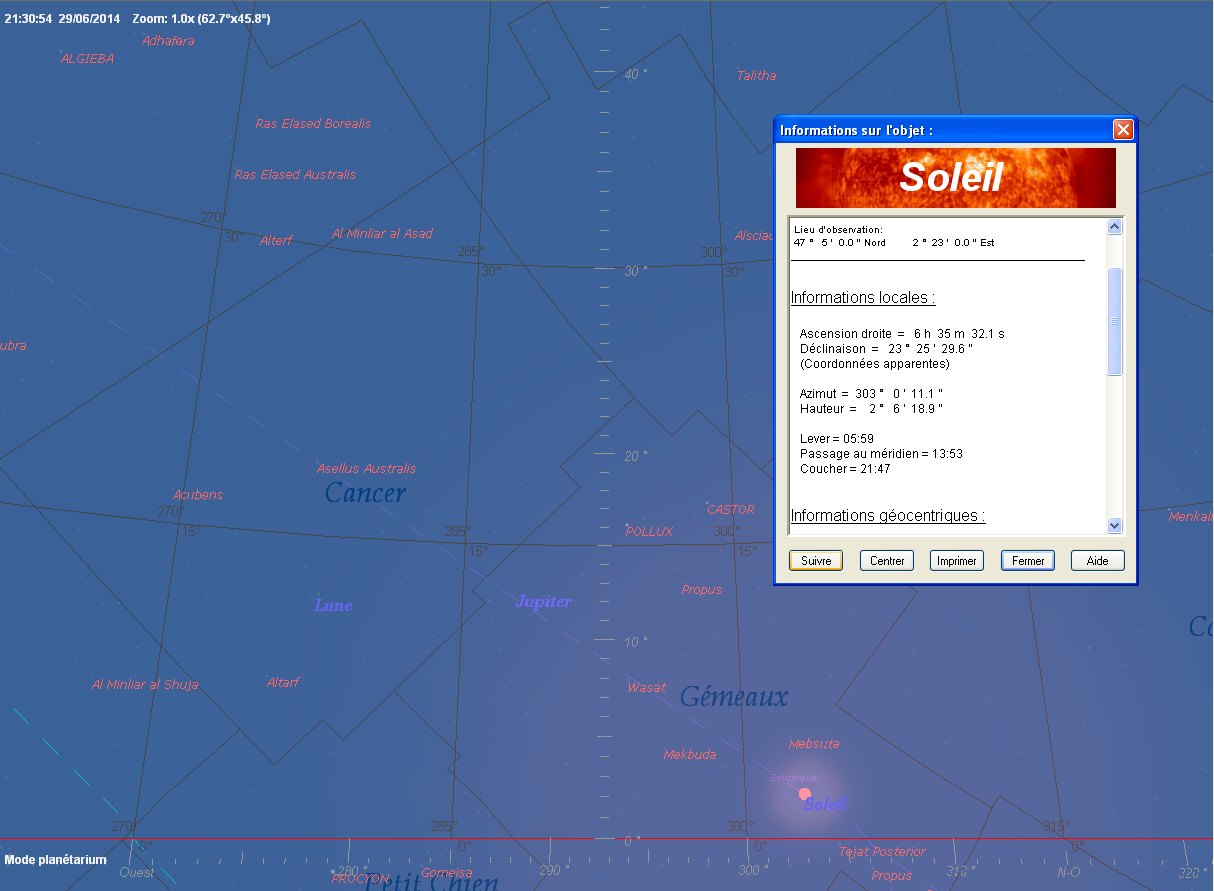The image size is (1214, 891).
Task: Dismiss the dialog with Fermer
Action: 1028,561
